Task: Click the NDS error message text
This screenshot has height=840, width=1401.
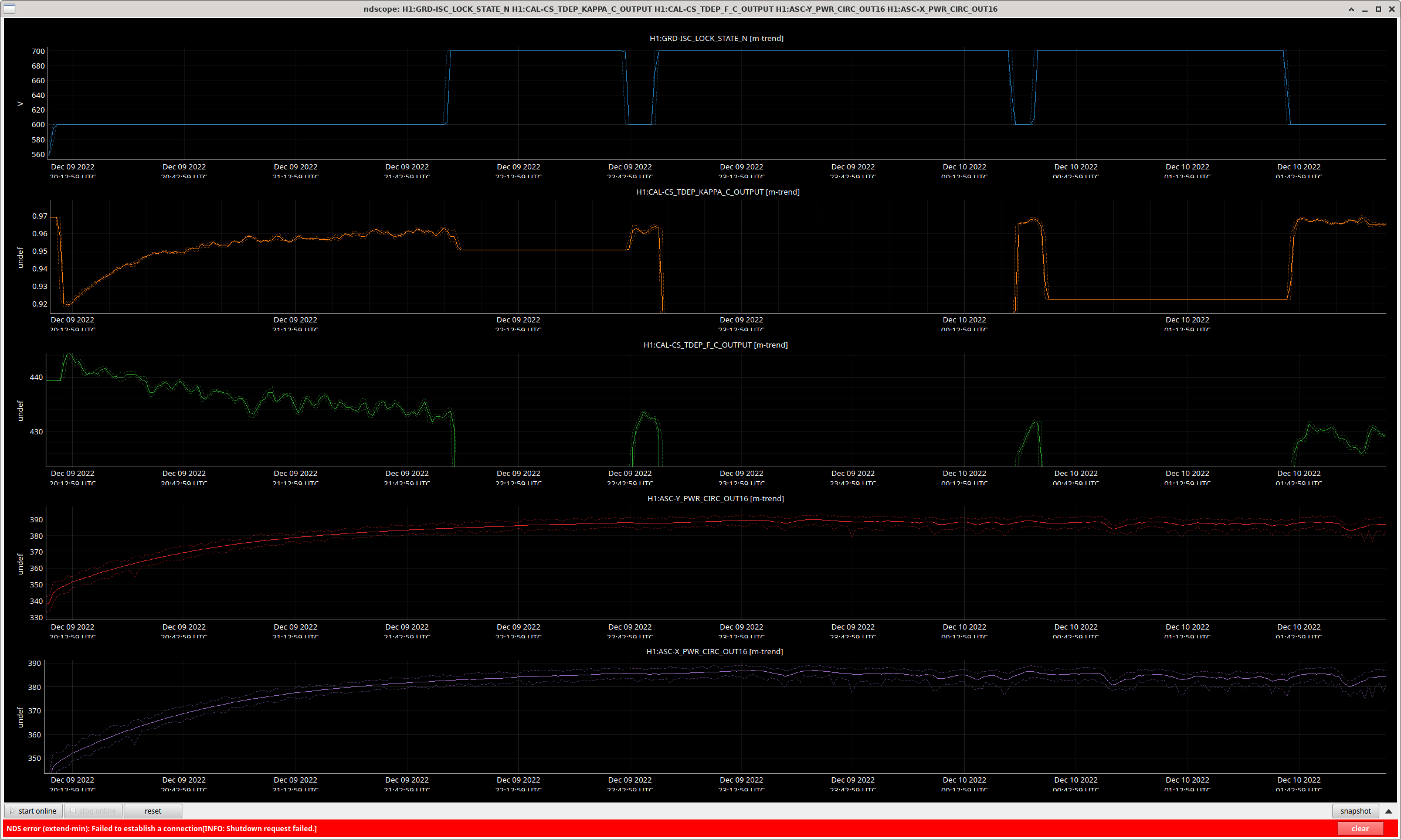Action: pyautogui.click(x=161, y=828)
